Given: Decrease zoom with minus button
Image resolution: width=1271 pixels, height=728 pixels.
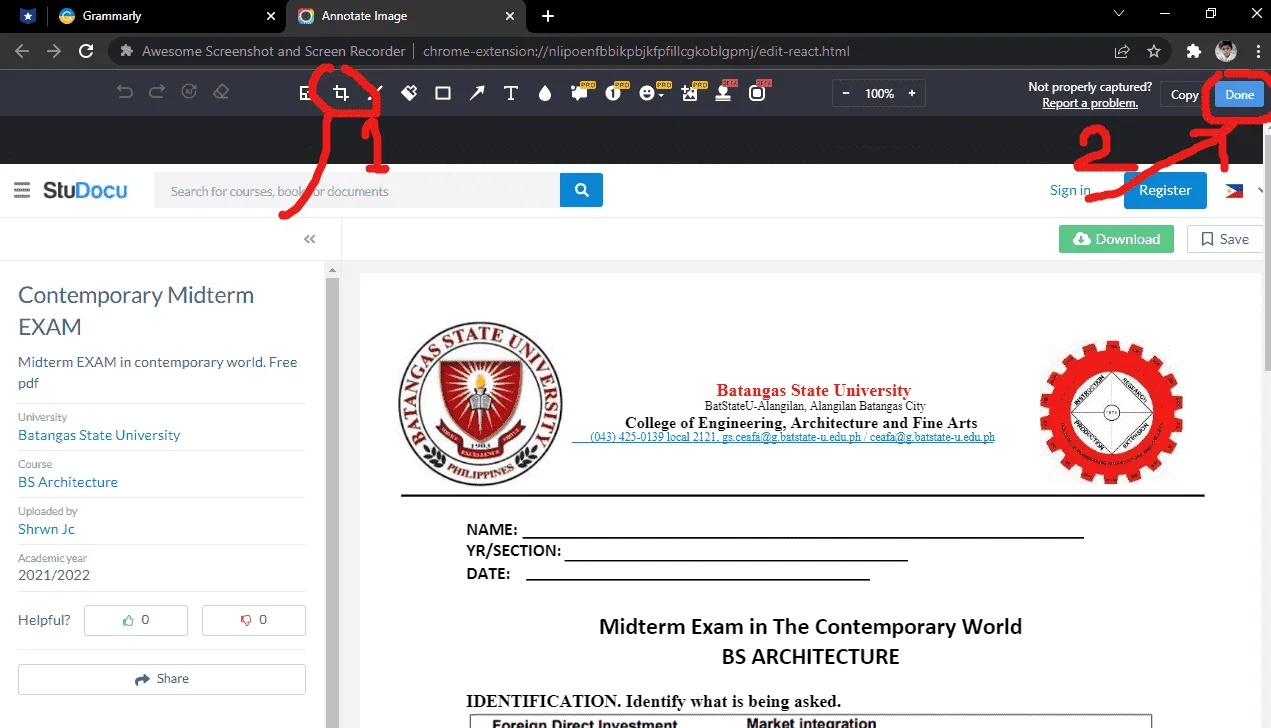Looking at the screenshot, I should tap(846, 93).
